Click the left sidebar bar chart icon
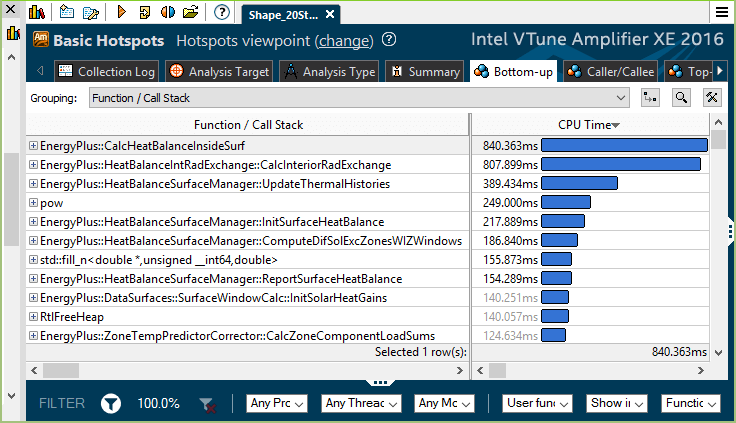Image resolution: width=736 pixels, height=423 pixels. pos(13,33)
